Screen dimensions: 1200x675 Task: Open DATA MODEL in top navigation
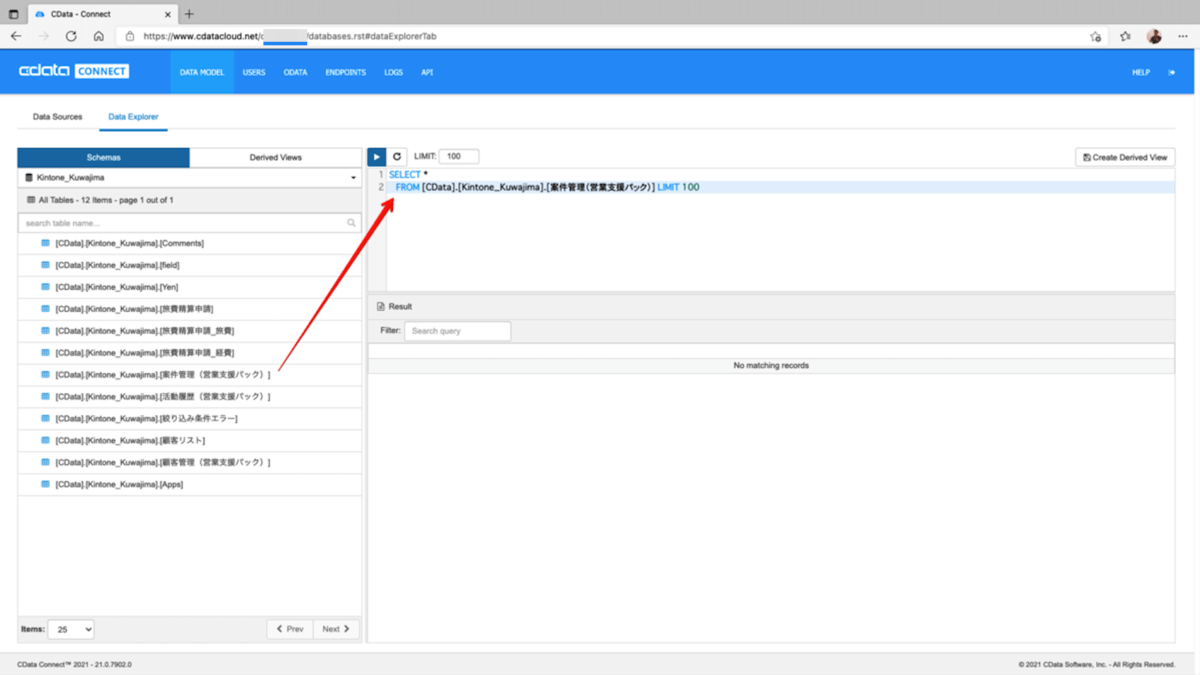coord(202,72)
